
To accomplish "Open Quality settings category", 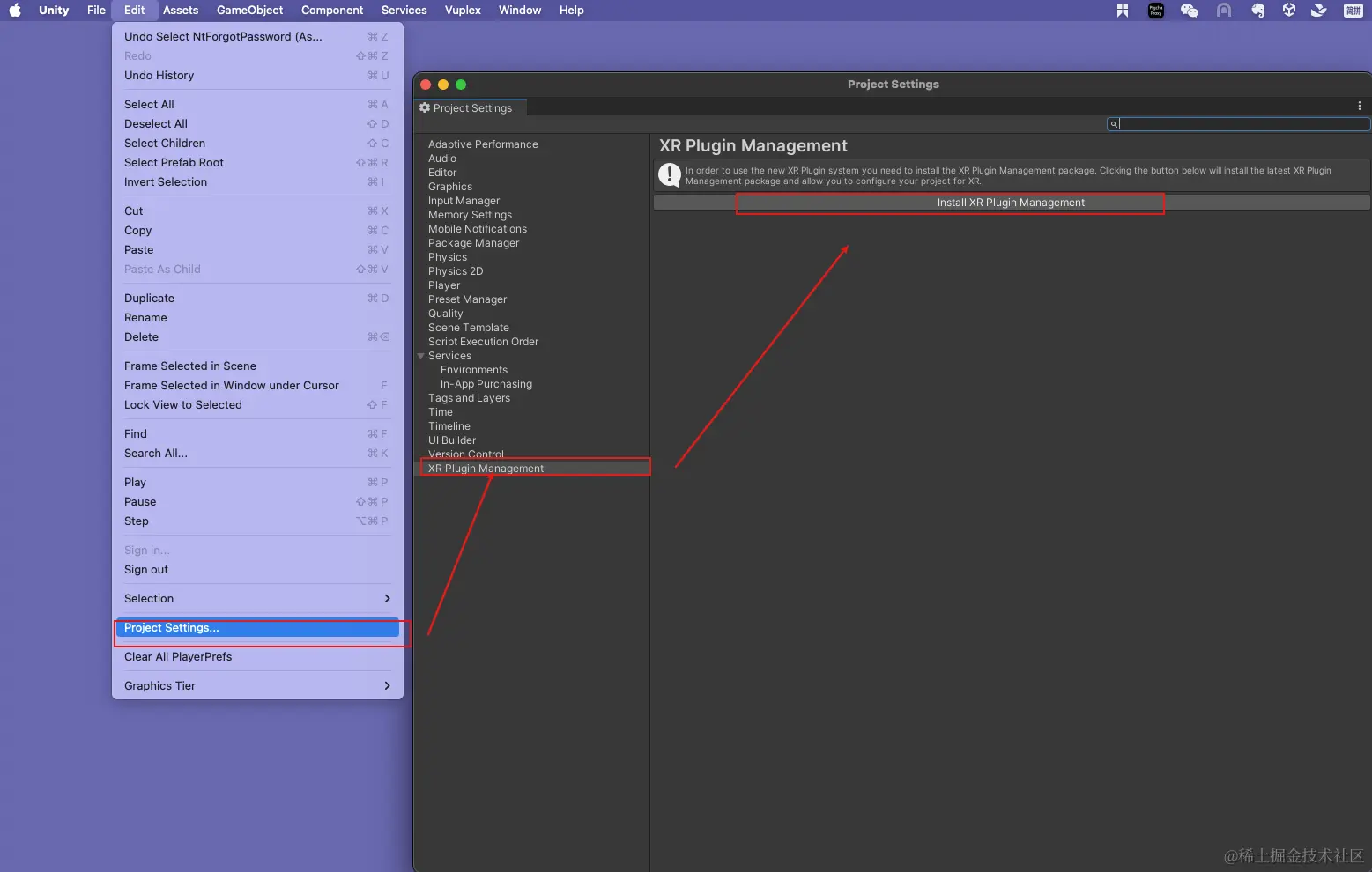I will click(445, 314).
